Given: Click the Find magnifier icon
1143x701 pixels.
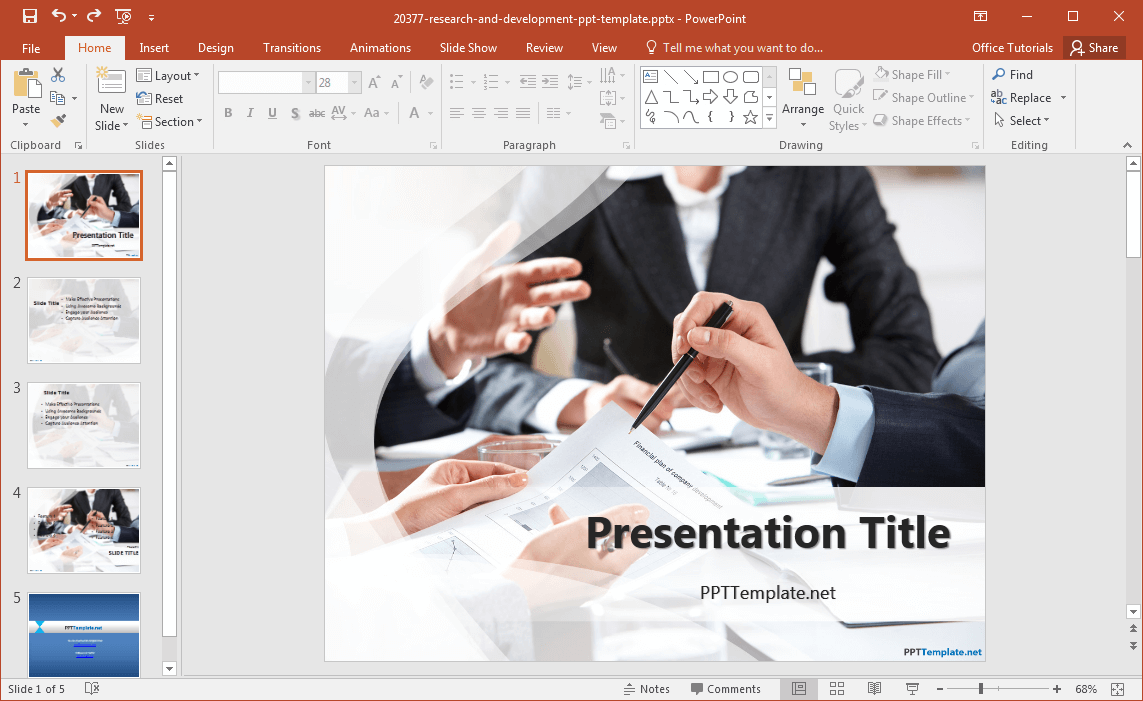Looking at the screenshot, I should pyautogui.click(x=999, y=74).
